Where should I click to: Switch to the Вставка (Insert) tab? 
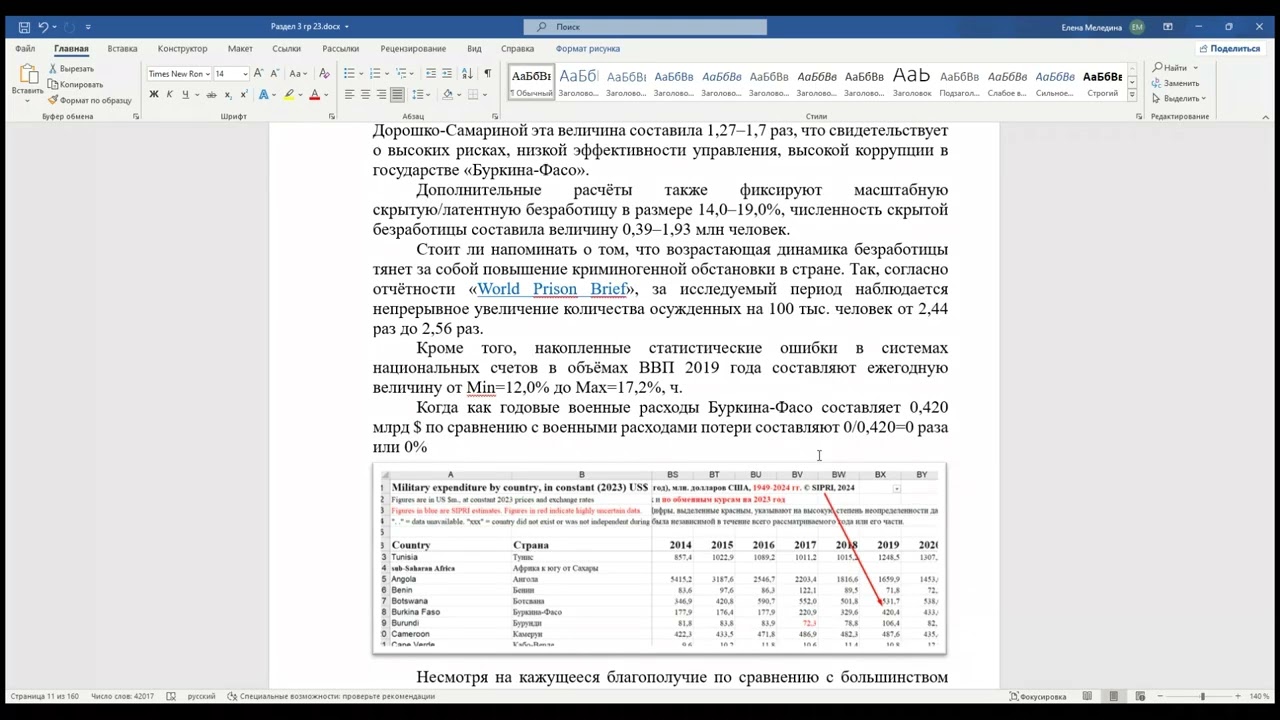122,48
